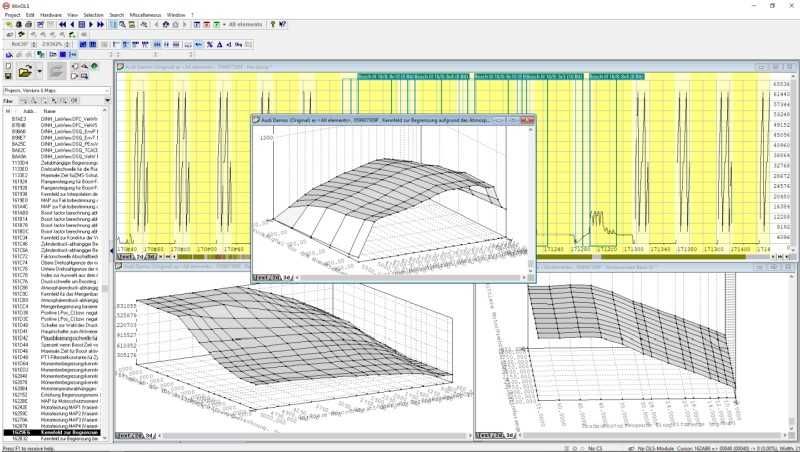800x452 pixels.
Task: Open the Search menu
Action: [116, 15]
